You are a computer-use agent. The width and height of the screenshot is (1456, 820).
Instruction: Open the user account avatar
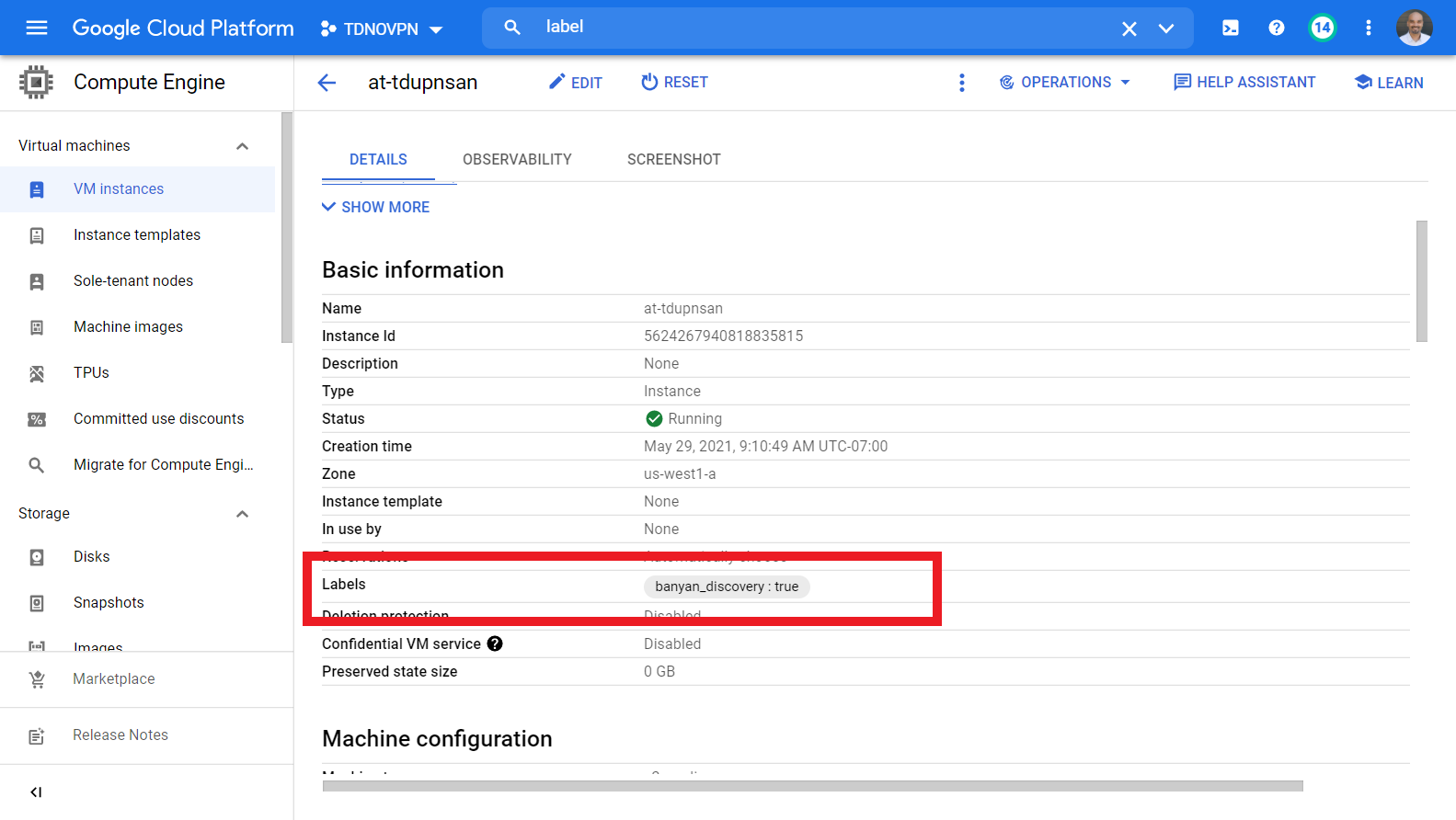coord(1414,28)
